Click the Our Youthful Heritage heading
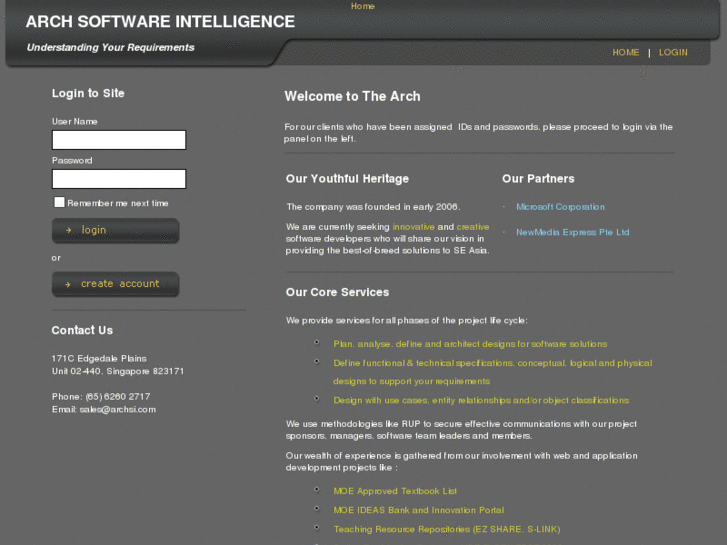The image size is (727, 545). (x=347, y=179)
